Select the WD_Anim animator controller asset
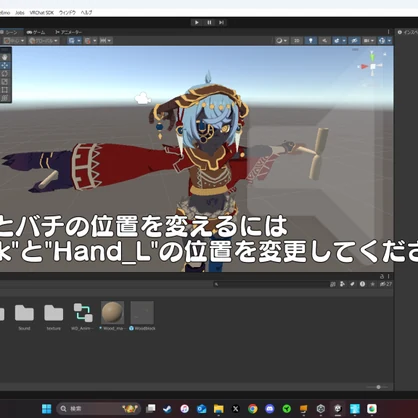The height and width of the screenshot is (418, 418). coord(83,316)
